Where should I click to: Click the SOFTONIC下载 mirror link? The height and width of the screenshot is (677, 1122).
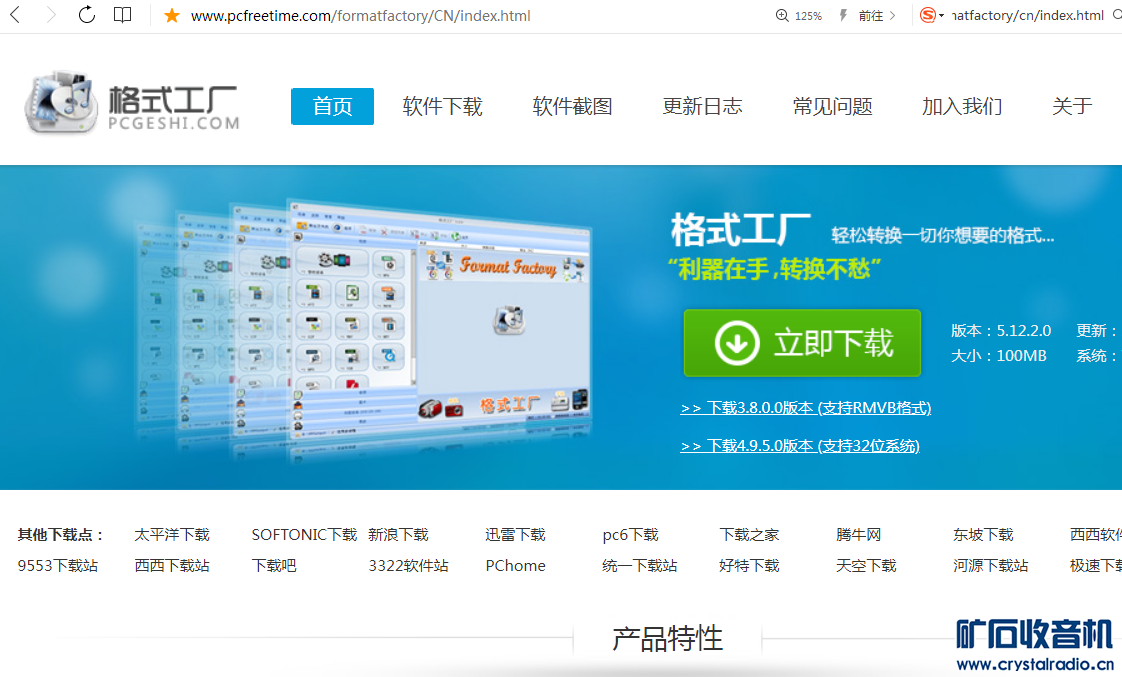click(304, 535)
